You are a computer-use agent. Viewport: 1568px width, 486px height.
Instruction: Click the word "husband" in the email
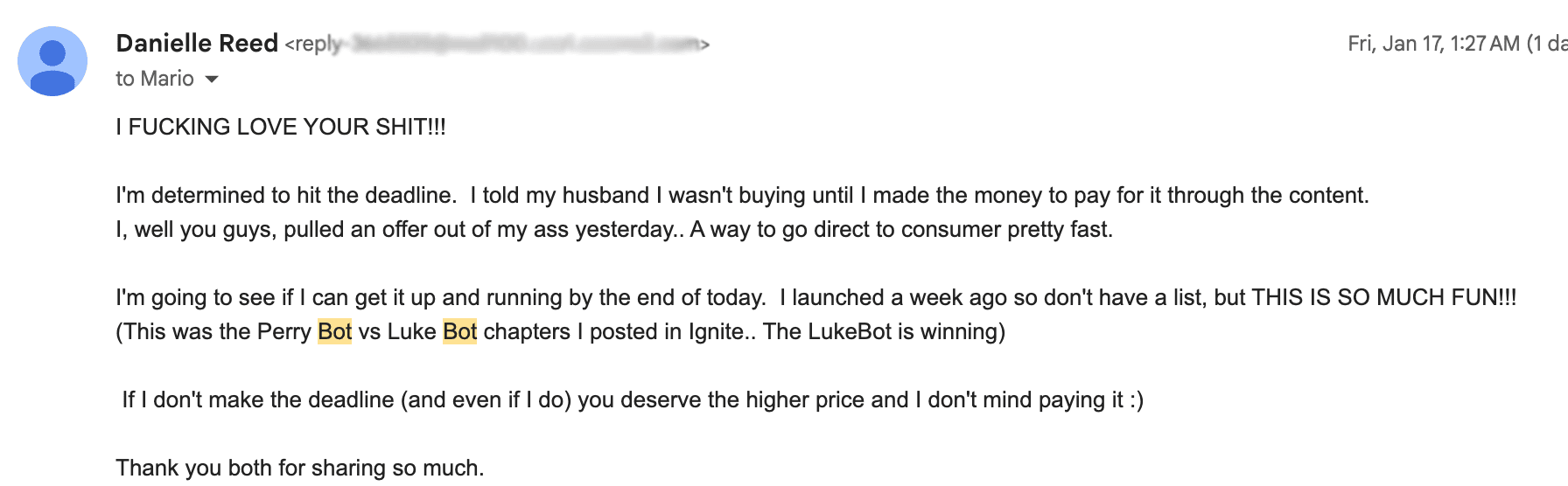pos(605,196)
